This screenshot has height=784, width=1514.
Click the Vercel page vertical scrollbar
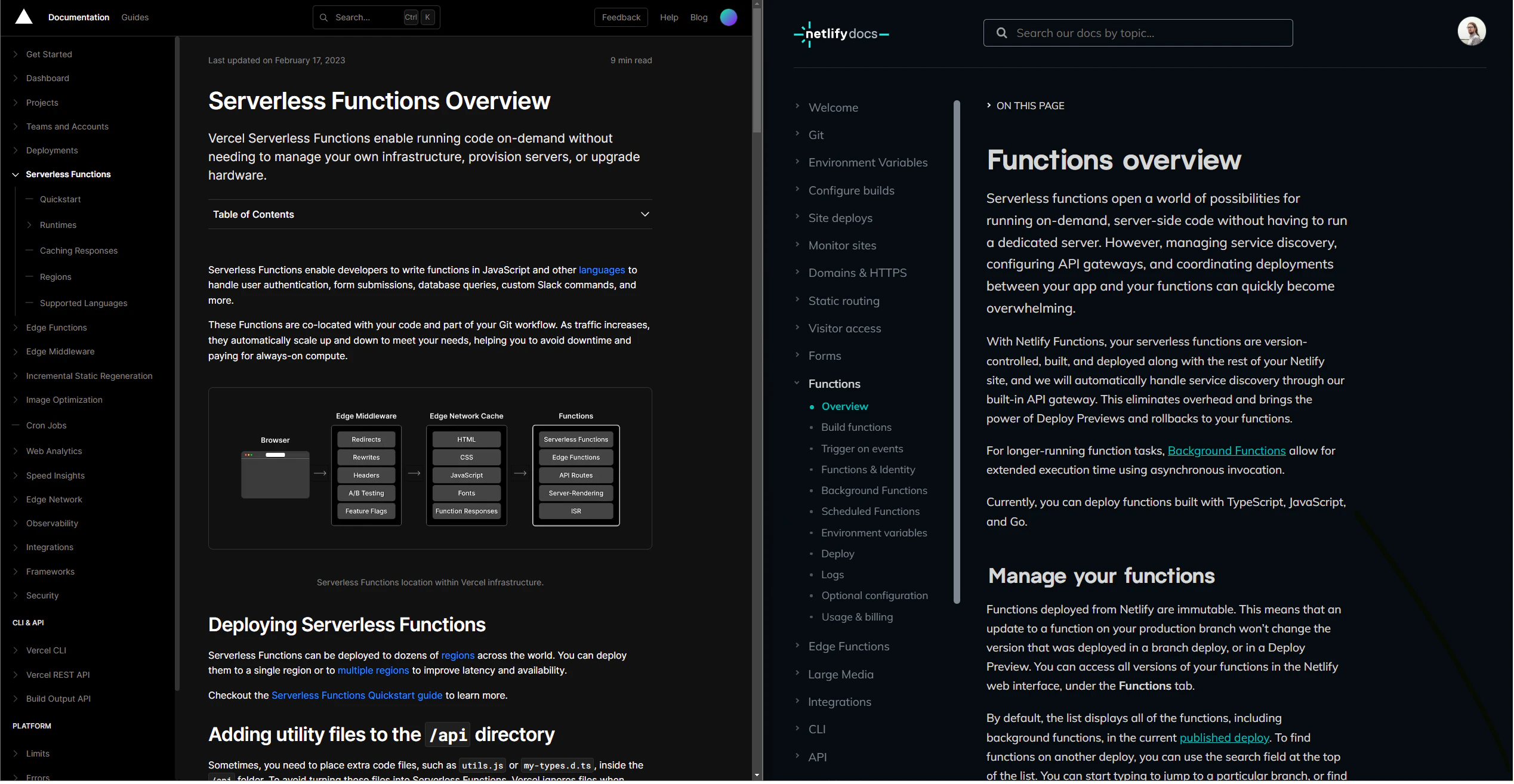click(x=757, y=72)
